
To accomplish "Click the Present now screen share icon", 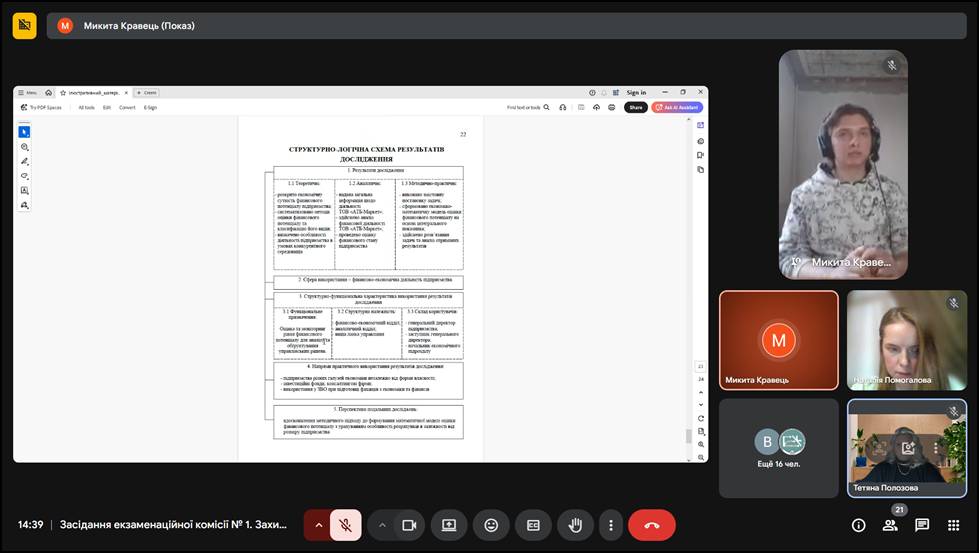I will tap(449, 525).
